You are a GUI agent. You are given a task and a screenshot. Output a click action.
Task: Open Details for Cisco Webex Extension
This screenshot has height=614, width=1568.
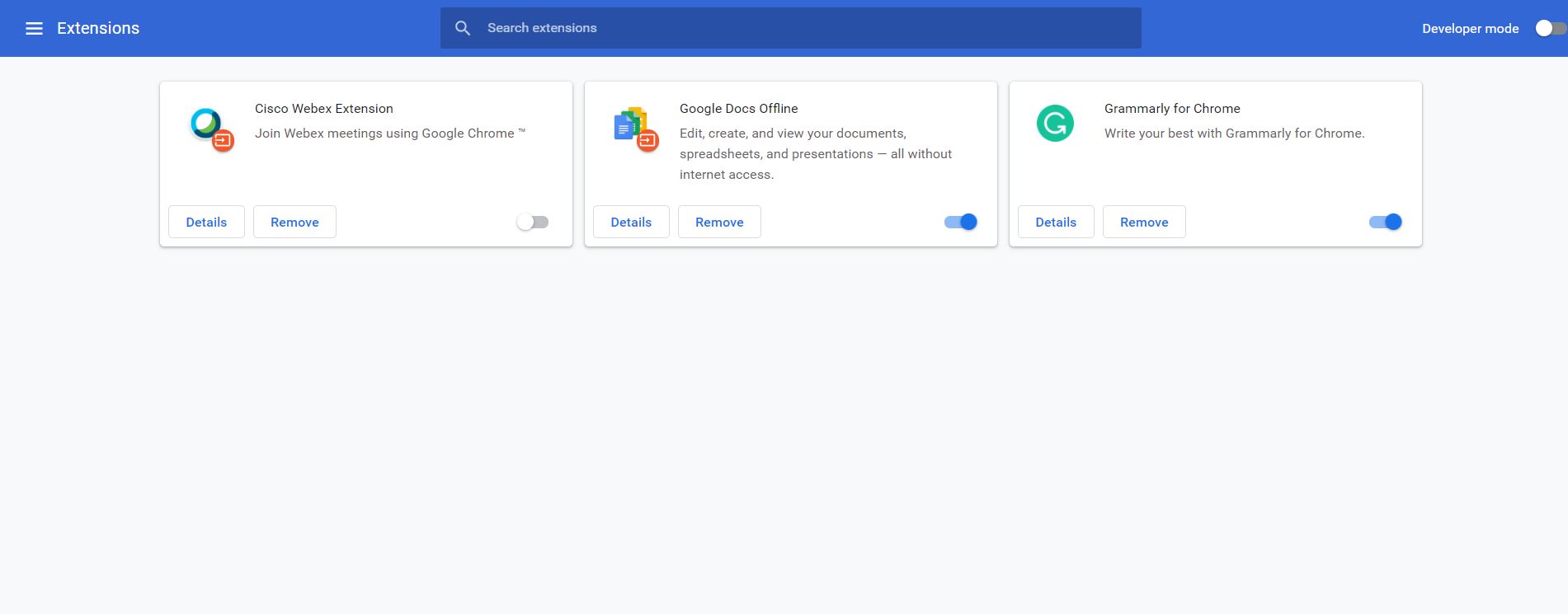coord(206,222)
